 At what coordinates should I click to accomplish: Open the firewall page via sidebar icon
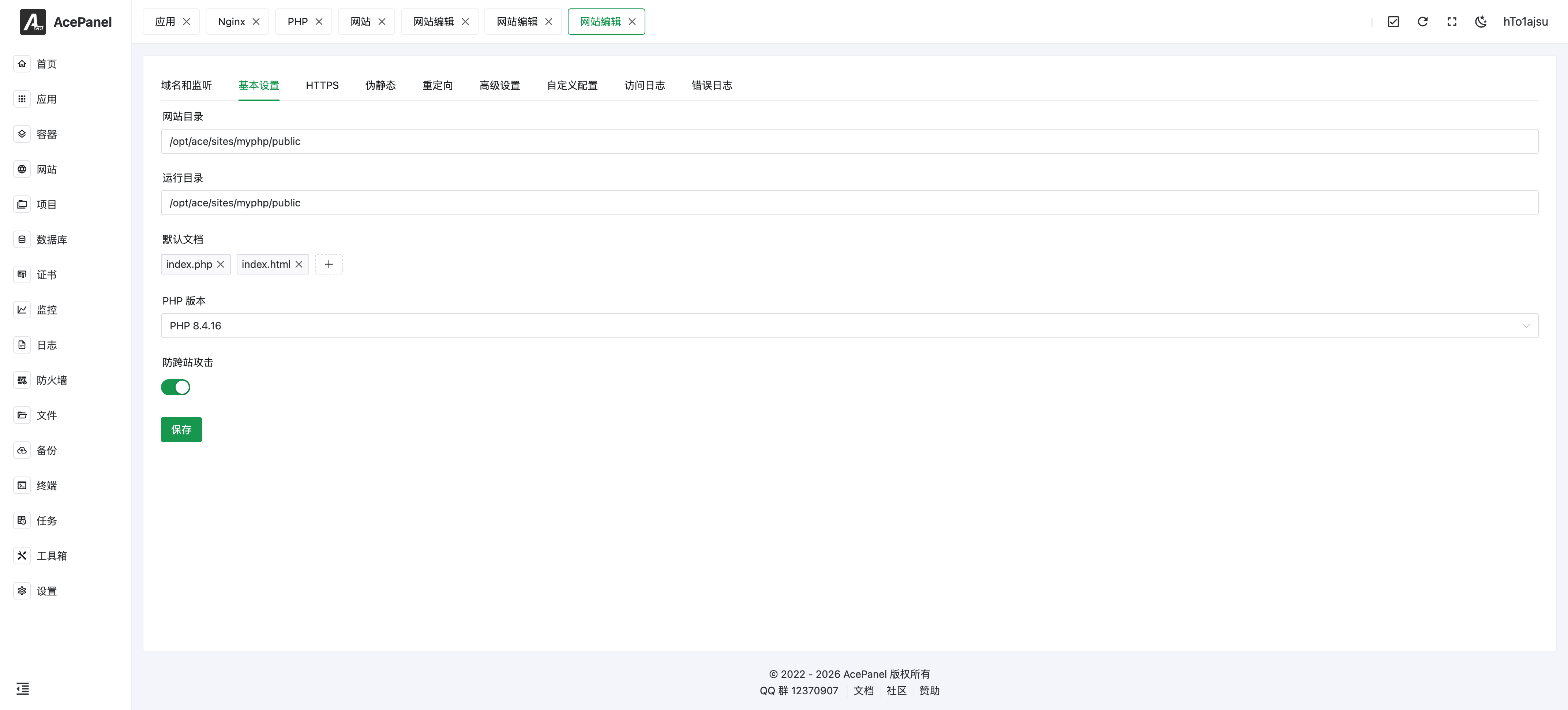pyautogui.click(x=22, y=380)
